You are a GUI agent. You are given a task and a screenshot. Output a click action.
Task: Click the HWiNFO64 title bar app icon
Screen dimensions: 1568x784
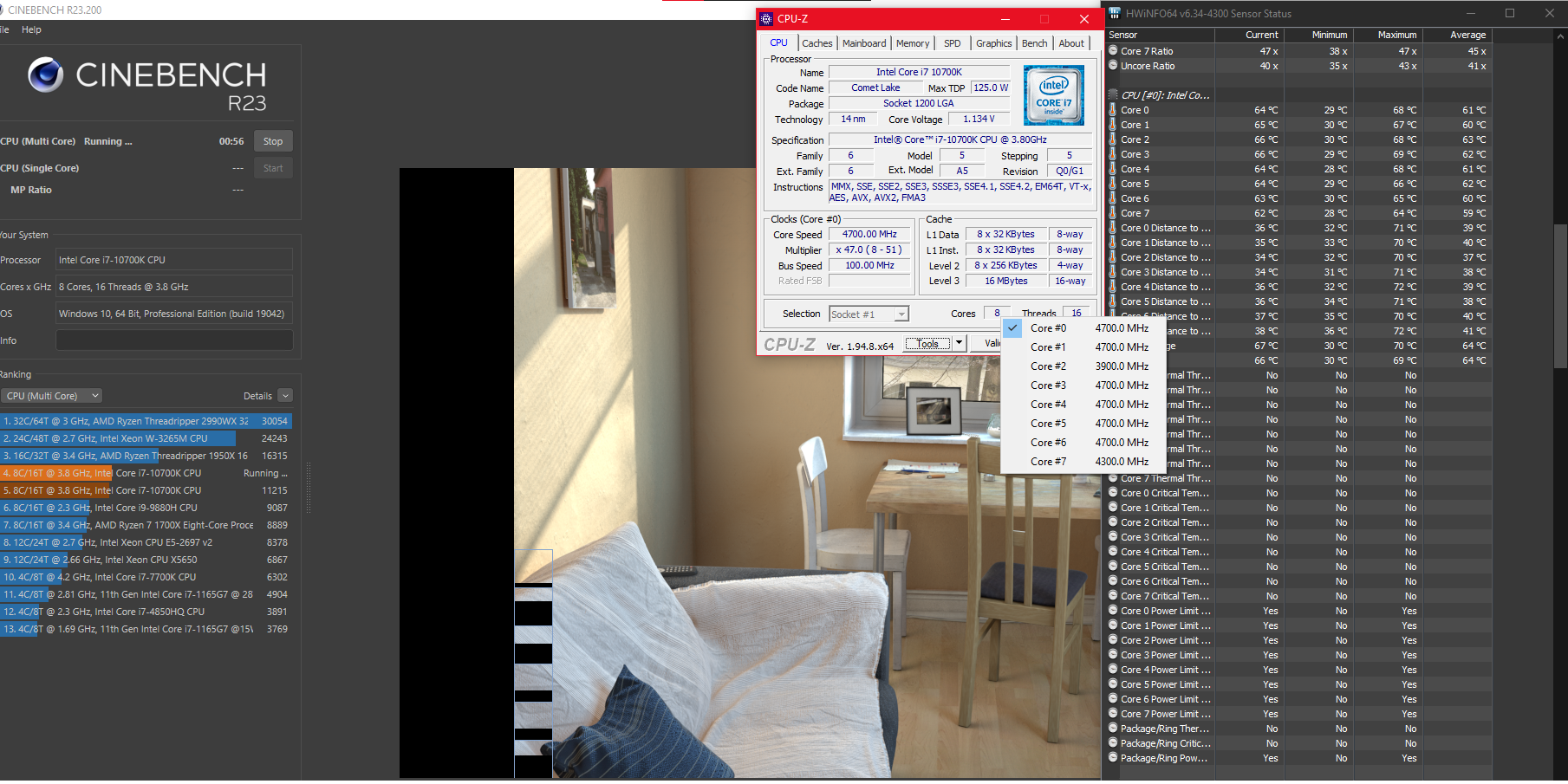[x=1115, y=13]
